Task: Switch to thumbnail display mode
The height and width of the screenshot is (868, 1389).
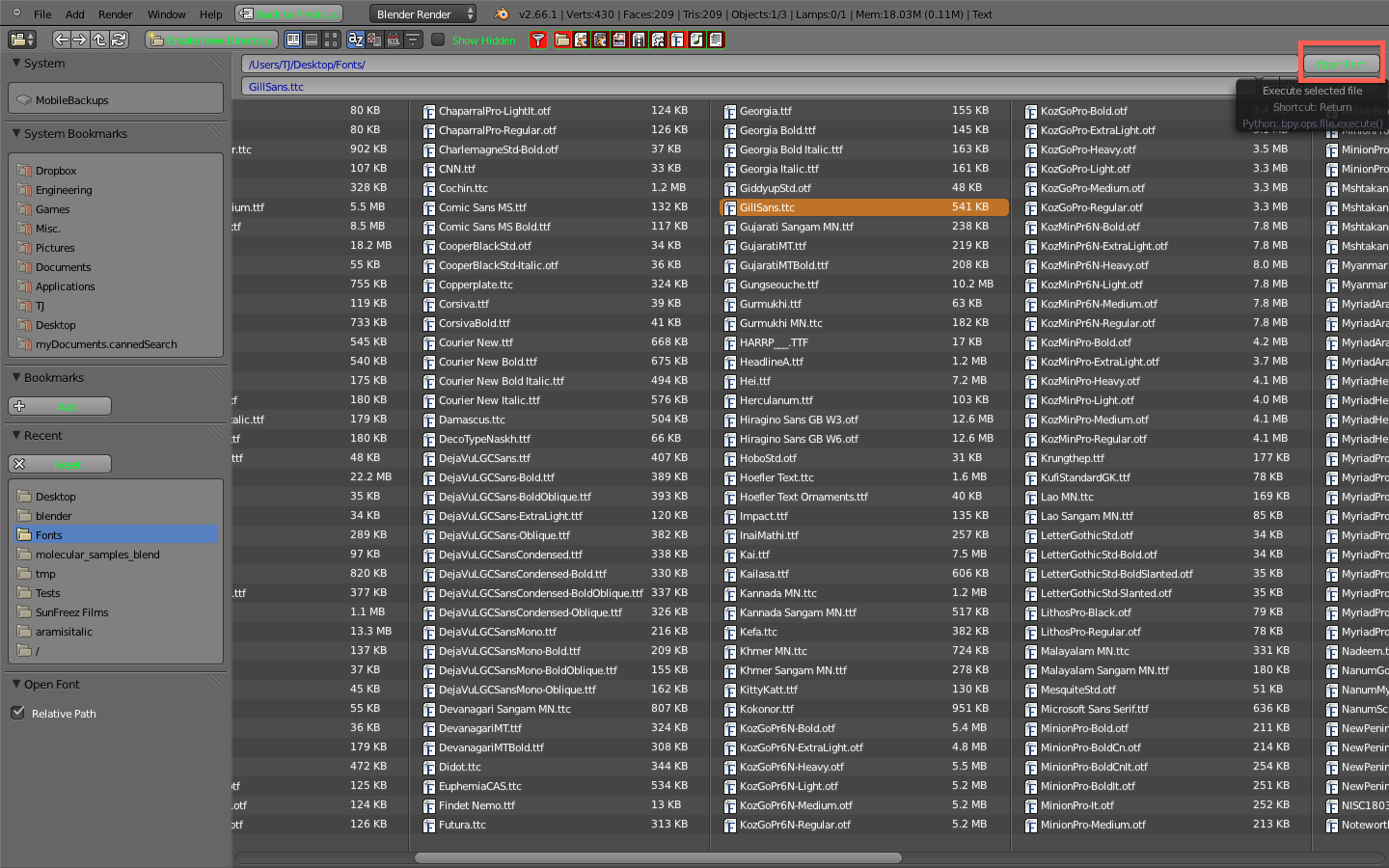Action: tap(331, 40)
